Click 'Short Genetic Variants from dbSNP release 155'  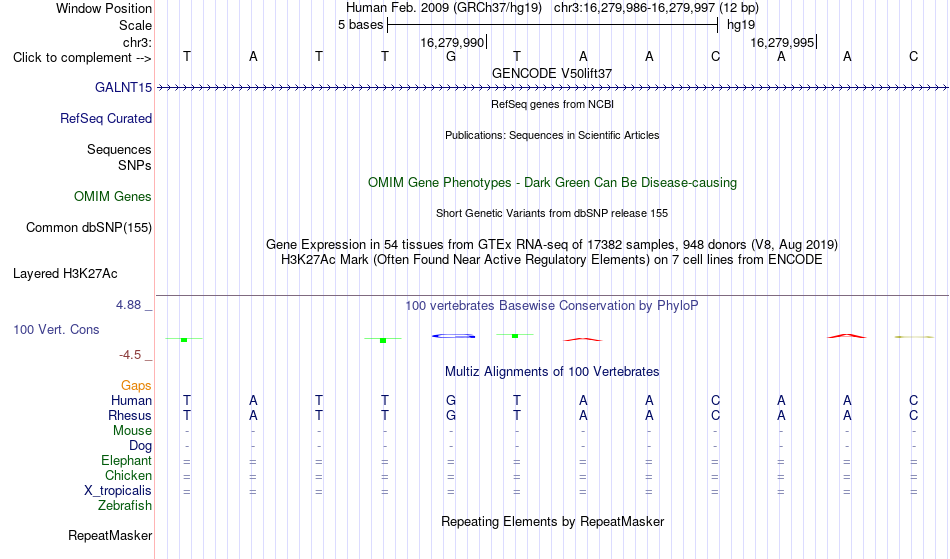pos(552,213)
